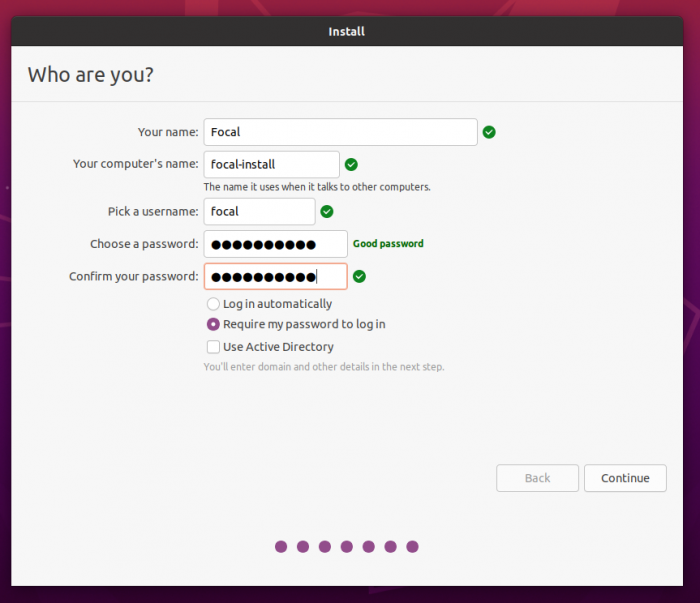The height and width of the screenshot is (603, 700).
Task: Click the green checkmark beside Your name
Action: pos(489,132)
